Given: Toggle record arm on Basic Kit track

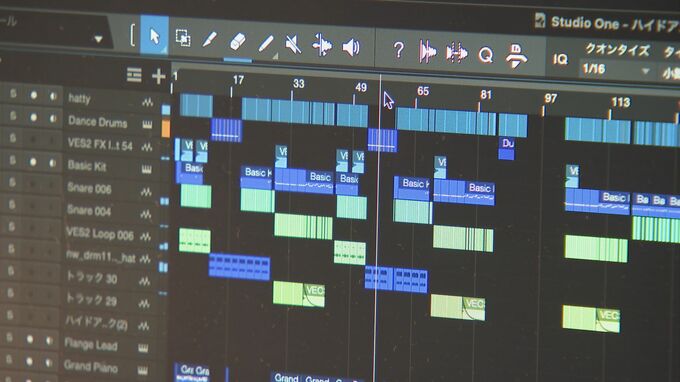Looking at the screenshot, I should click(33, 162).
